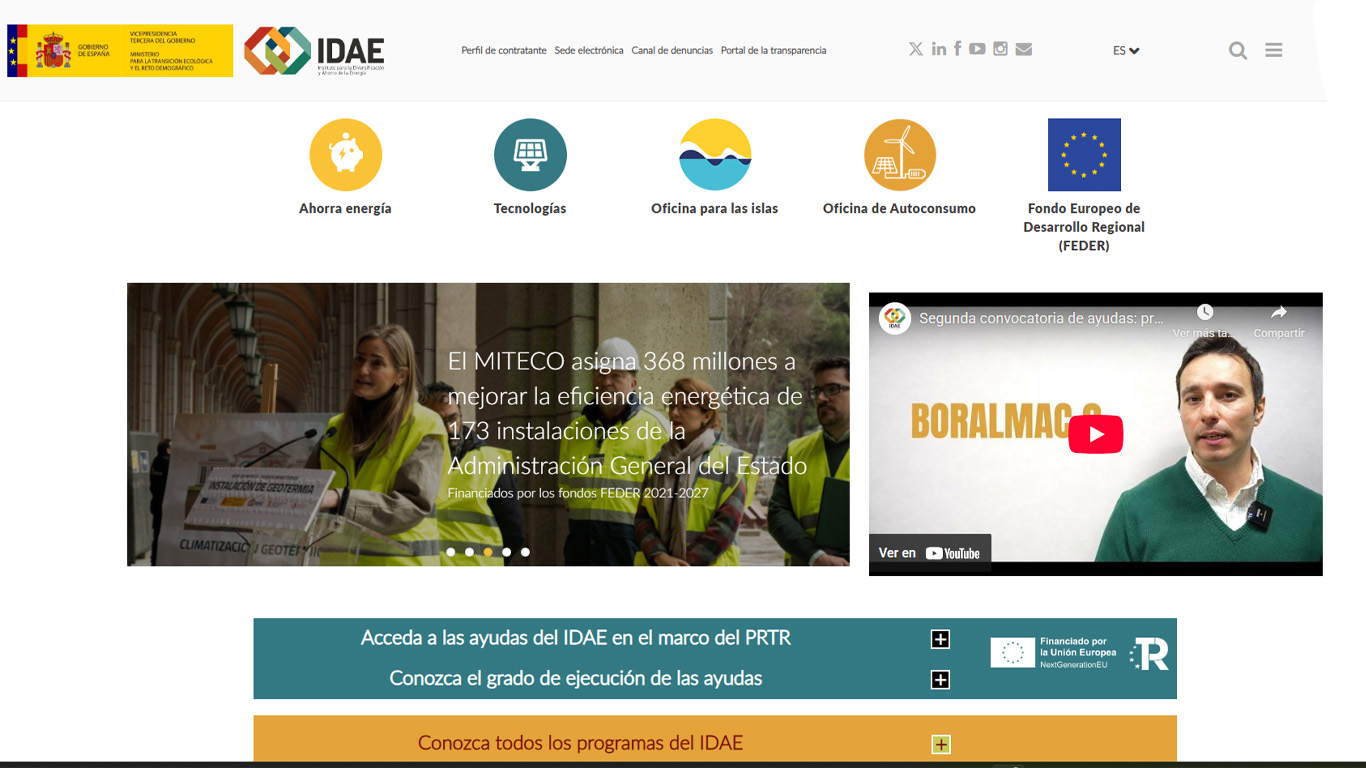Expand Conozca todos los programas del IDAE
Screen dimensions: 1366x768
click(x=940, y=744)
